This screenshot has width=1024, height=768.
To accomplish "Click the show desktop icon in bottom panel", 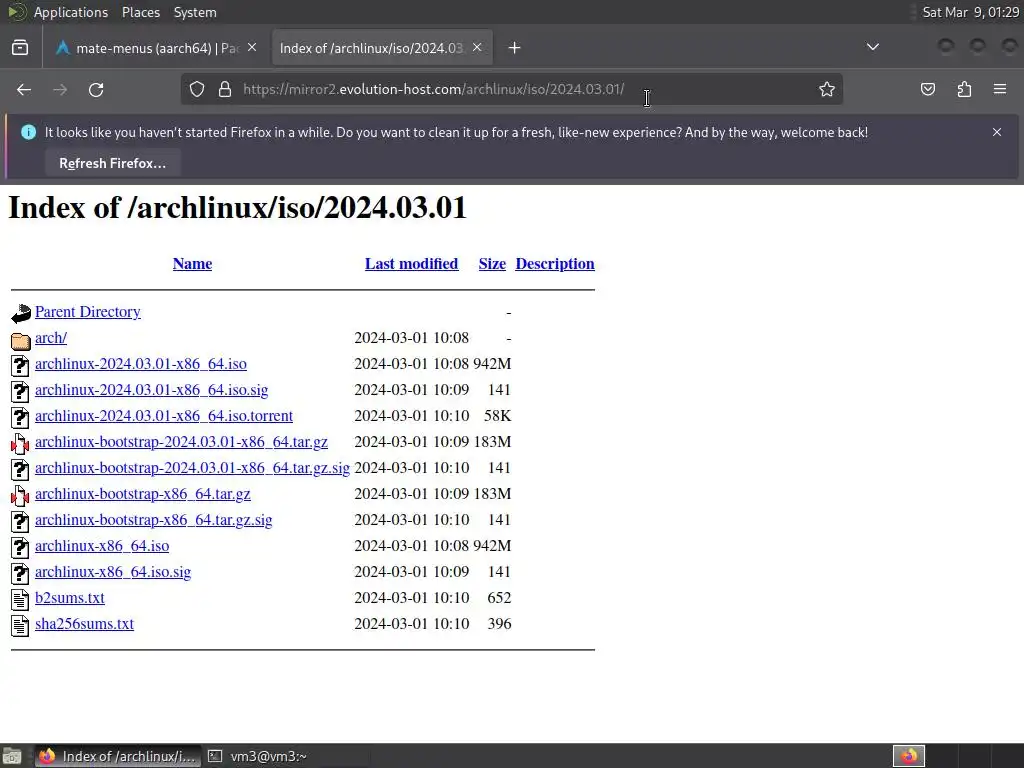I will [12, 756].
